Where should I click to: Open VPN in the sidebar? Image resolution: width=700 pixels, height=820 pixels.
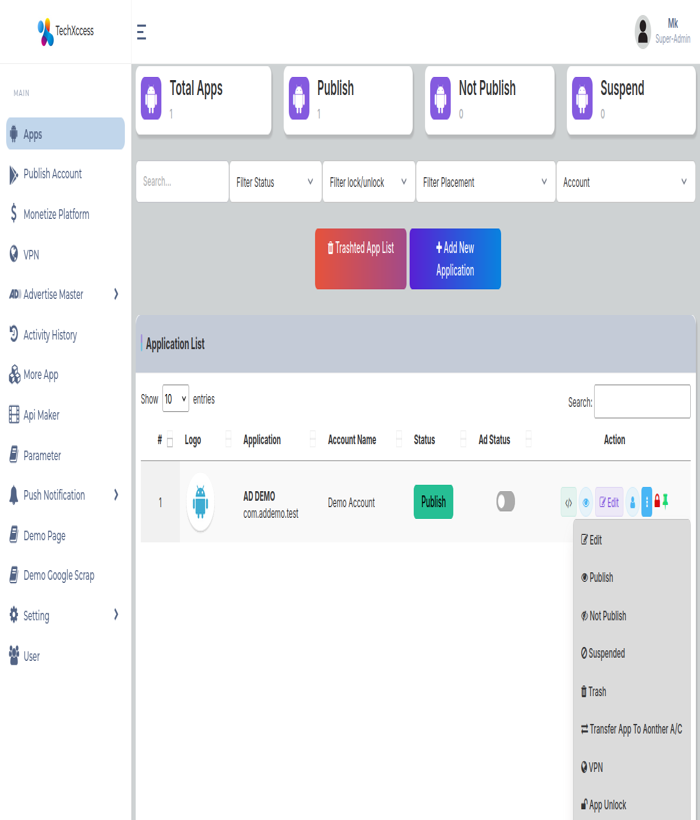[x=65, y=255]
